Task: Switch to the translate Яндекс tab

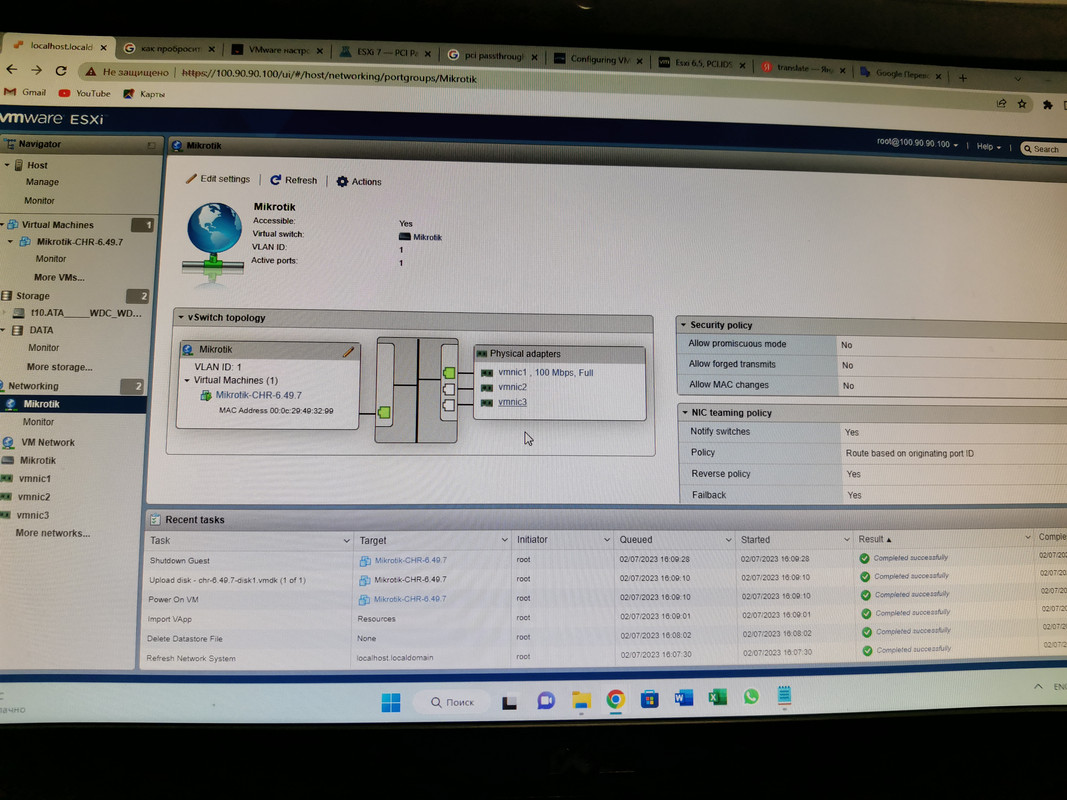Action: [804, 68]
